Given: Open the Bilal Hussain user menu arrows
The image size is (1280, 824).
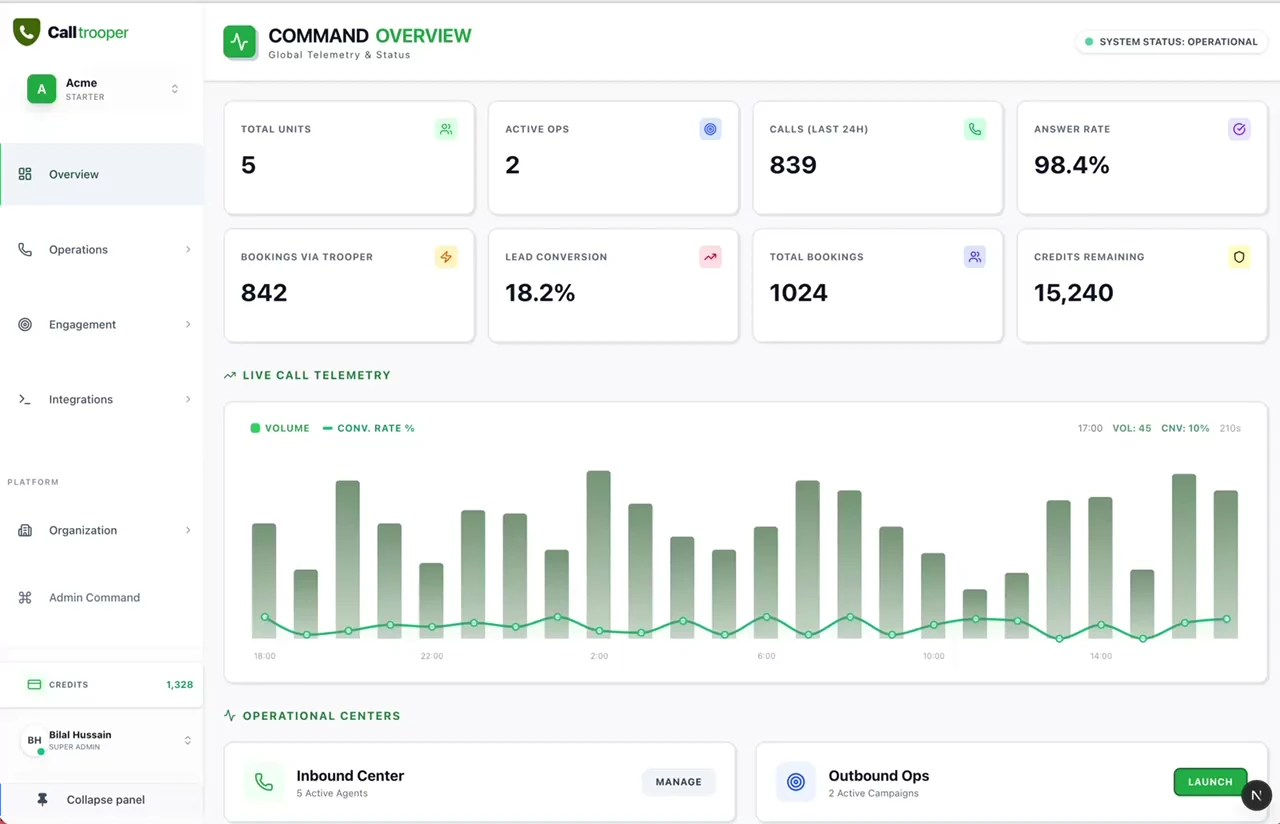Looking at the screenshot, I should point(187,741).
